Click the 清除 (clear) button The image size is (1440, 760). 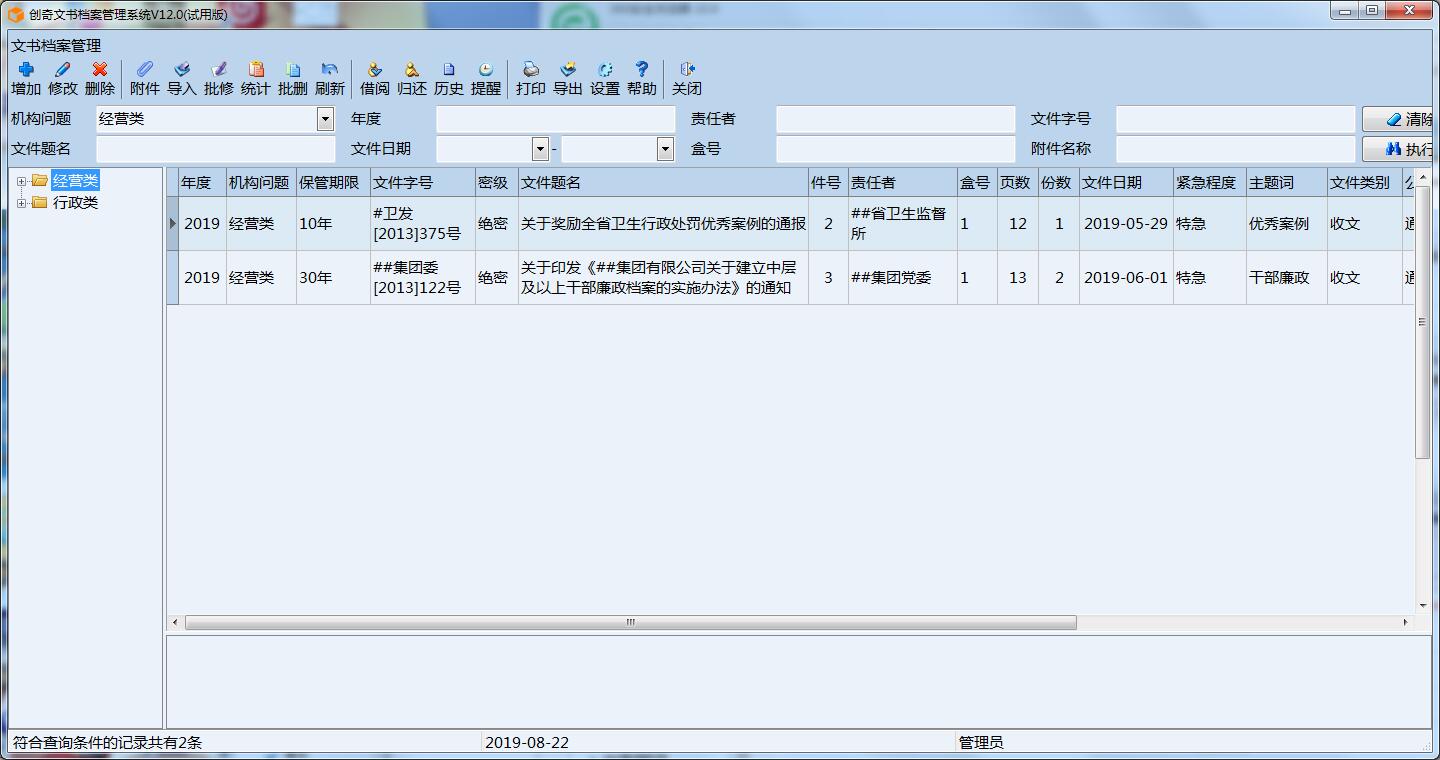coord(1398,120)
